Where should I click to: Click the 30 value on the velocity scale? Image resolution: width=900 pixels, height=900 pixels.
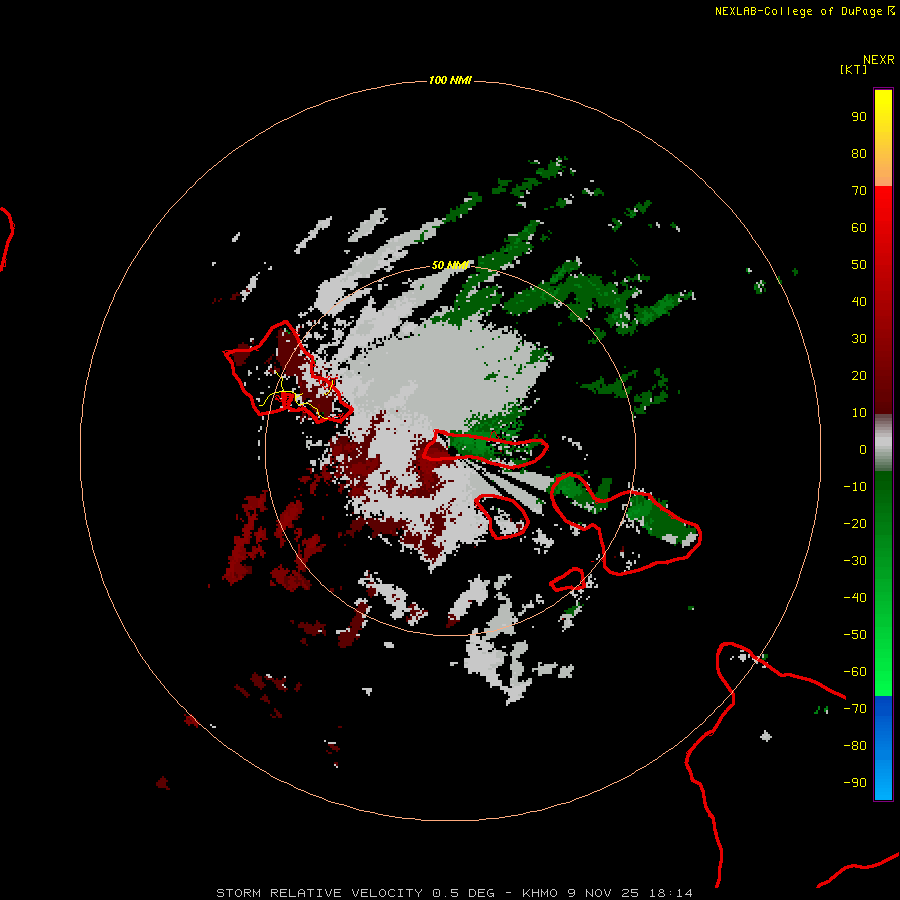(x=859, y=339)
